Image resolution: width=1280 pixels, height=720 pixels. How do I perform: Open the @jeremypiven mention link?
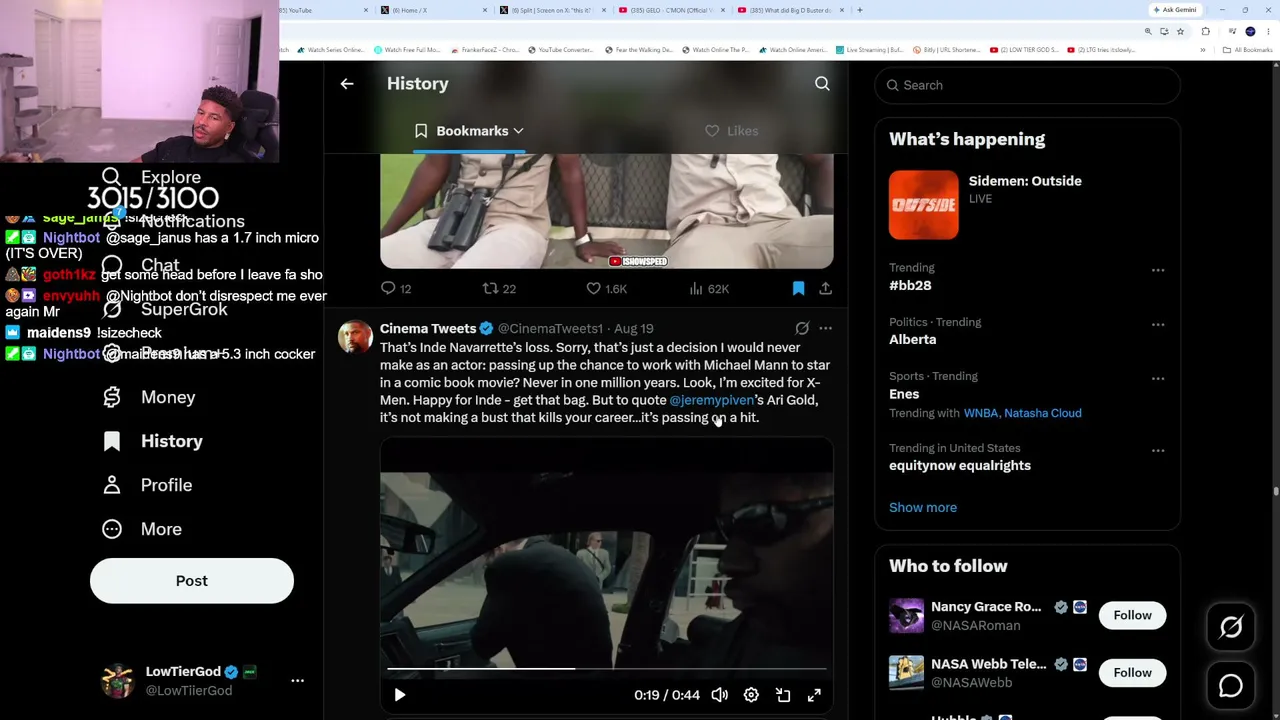[712, 400]
